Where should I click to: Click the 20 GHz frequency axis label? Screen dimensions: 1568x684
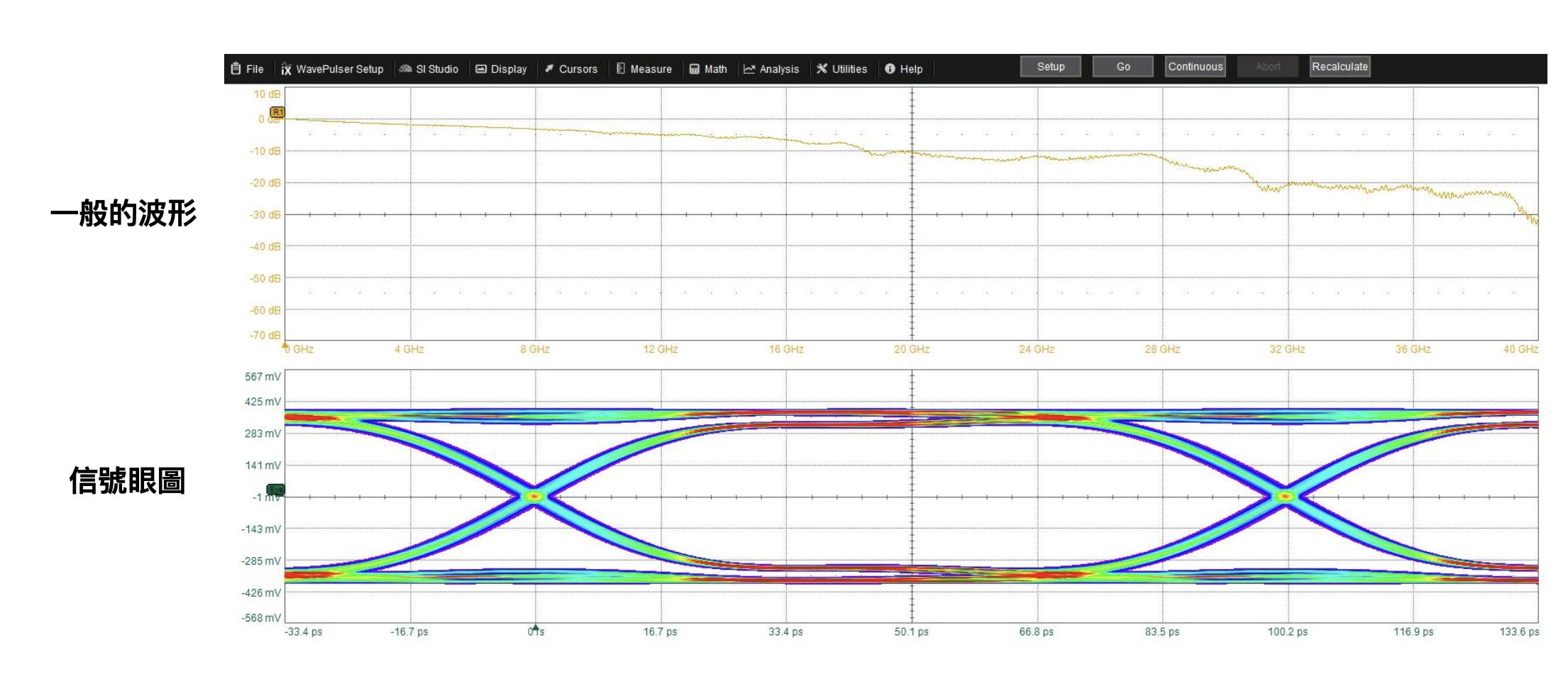[912, 349]
